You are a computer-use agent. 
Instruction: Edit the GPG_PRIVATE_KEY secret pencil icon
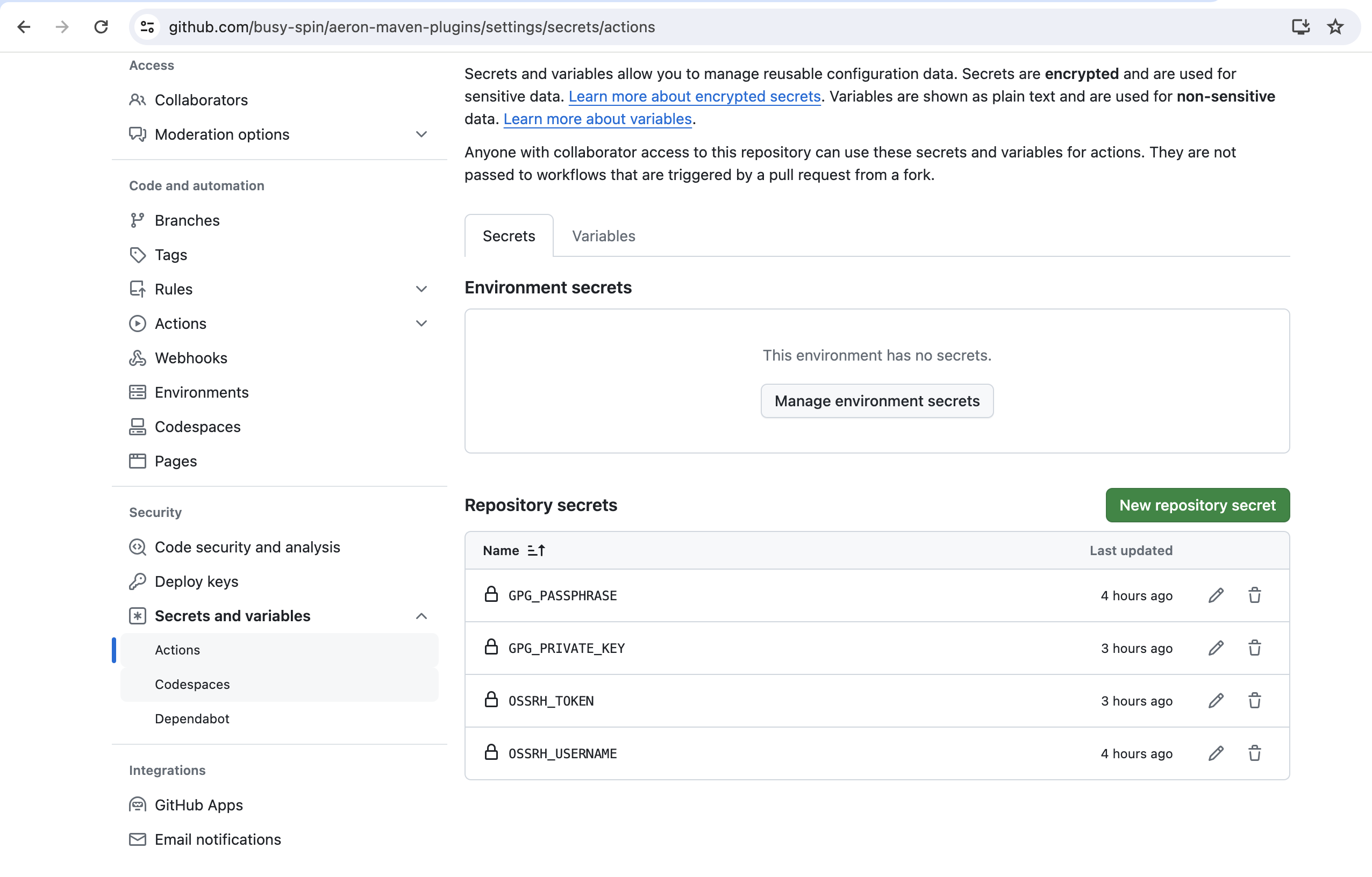1216,648
